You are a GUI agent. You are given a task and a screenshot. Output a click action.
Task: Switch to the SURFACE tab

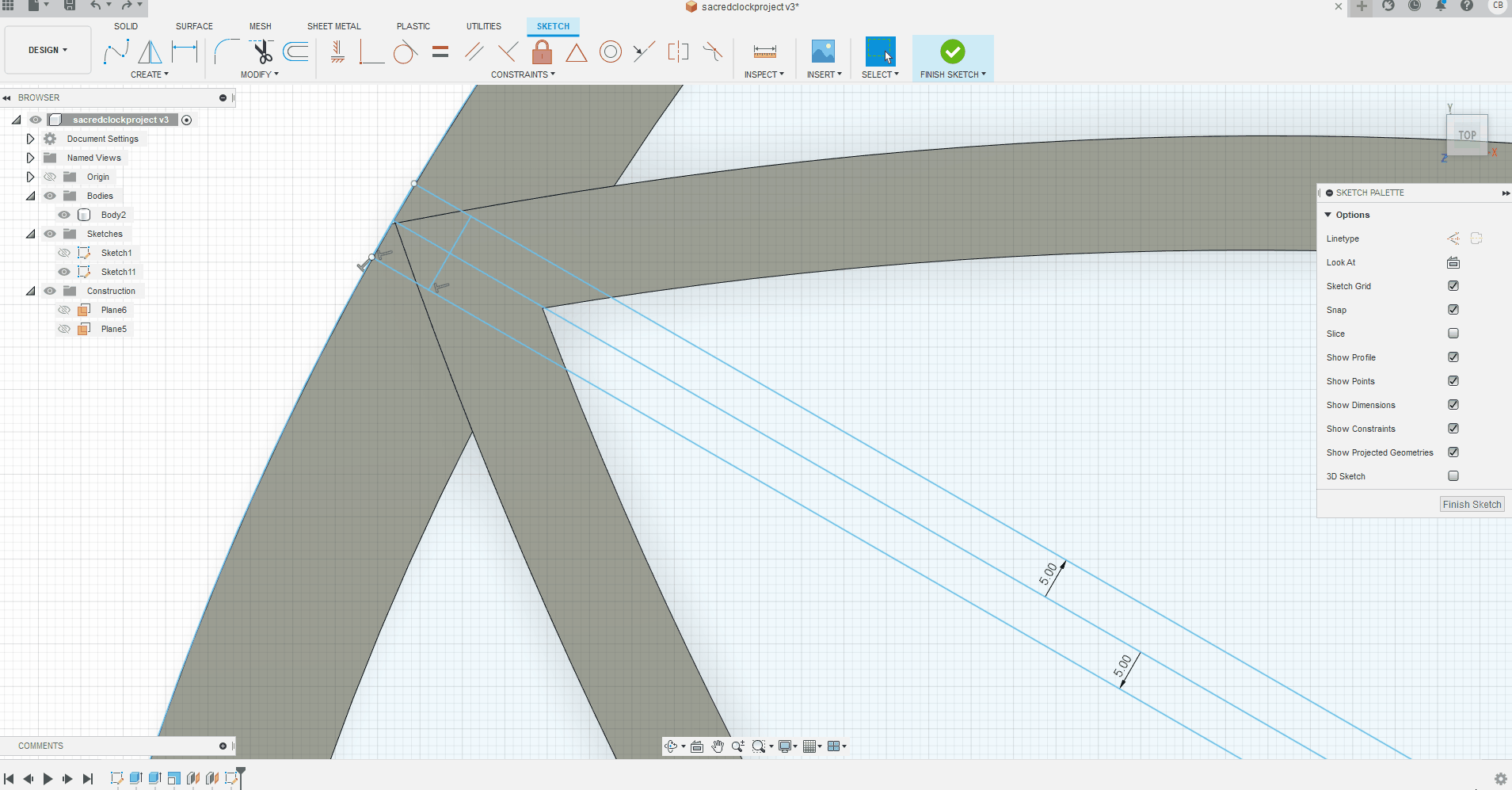click(x=194, y=26)
